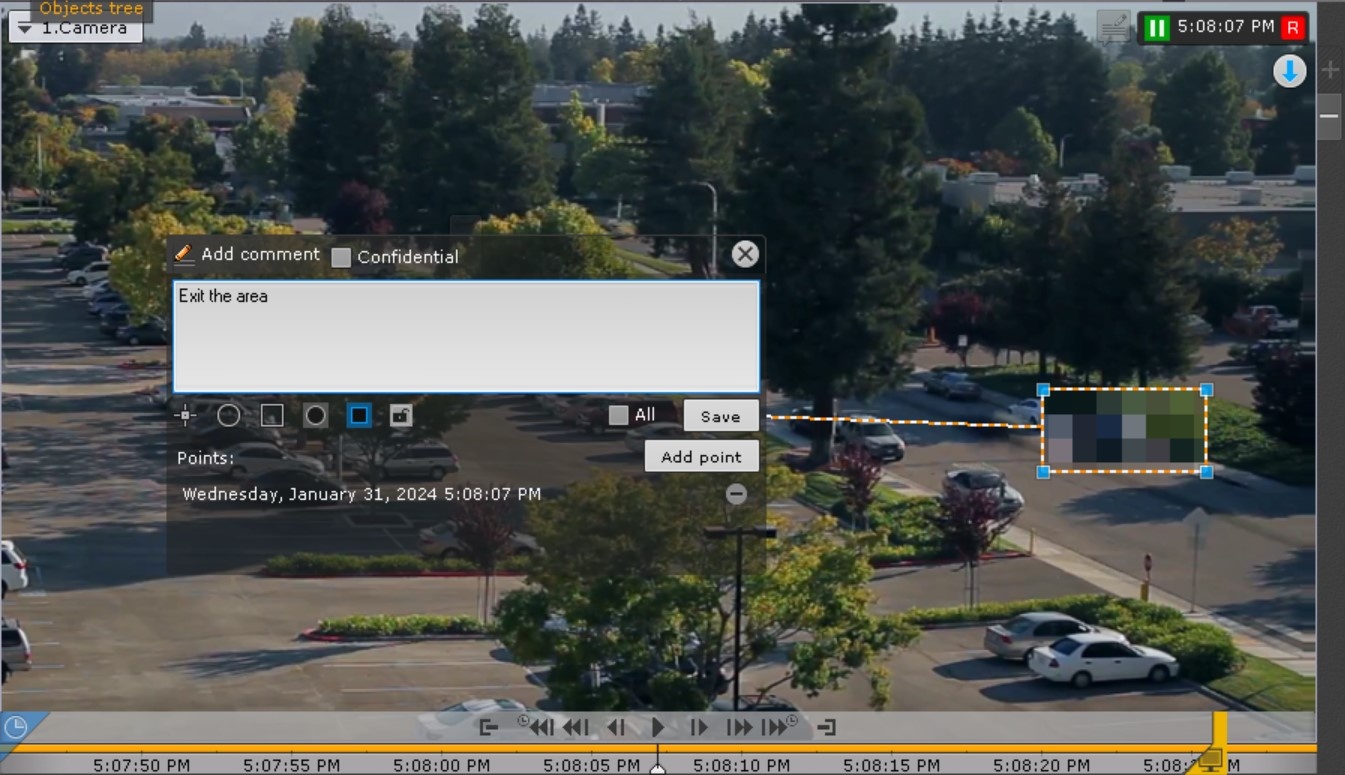Click the Add point button
Screen dimensions: 1345x775
coord(701,457)
